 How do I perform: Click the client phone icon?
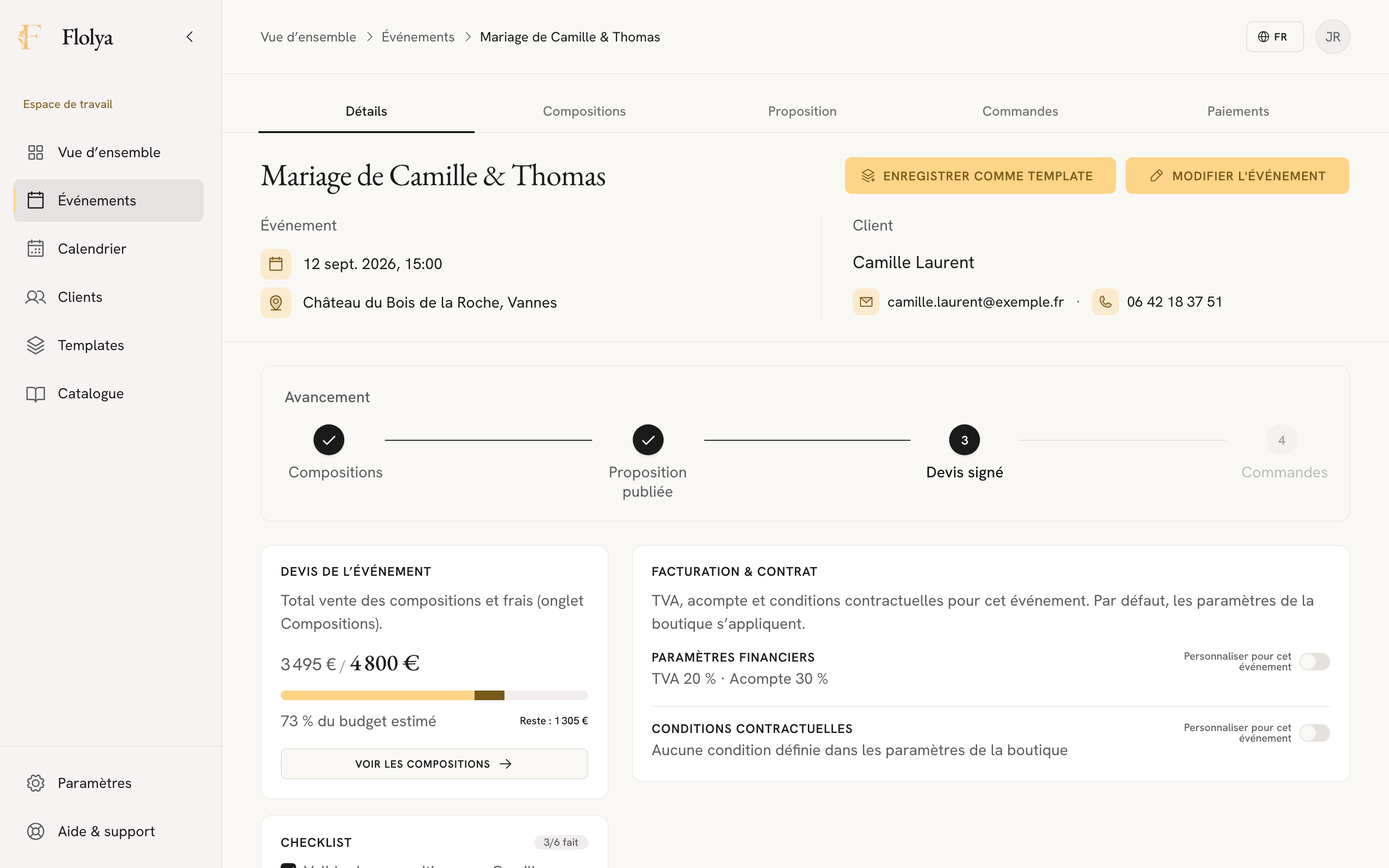1105,302
